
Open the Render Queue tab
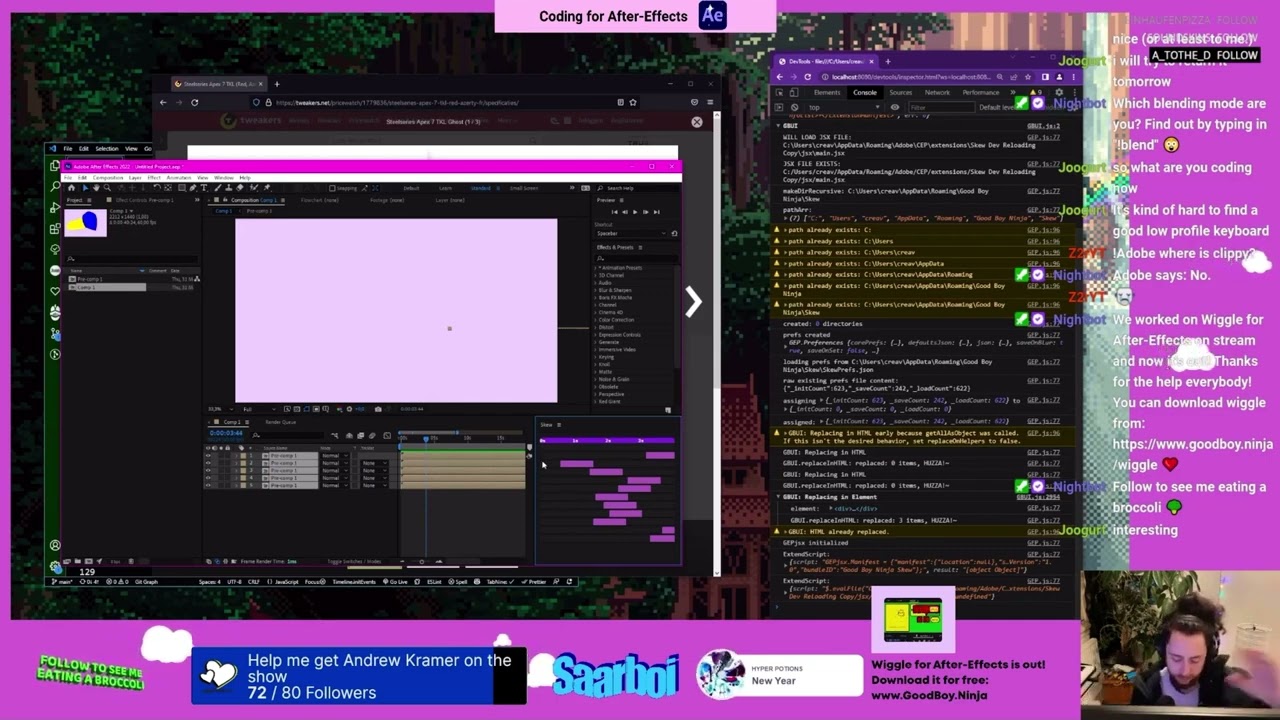280,422
